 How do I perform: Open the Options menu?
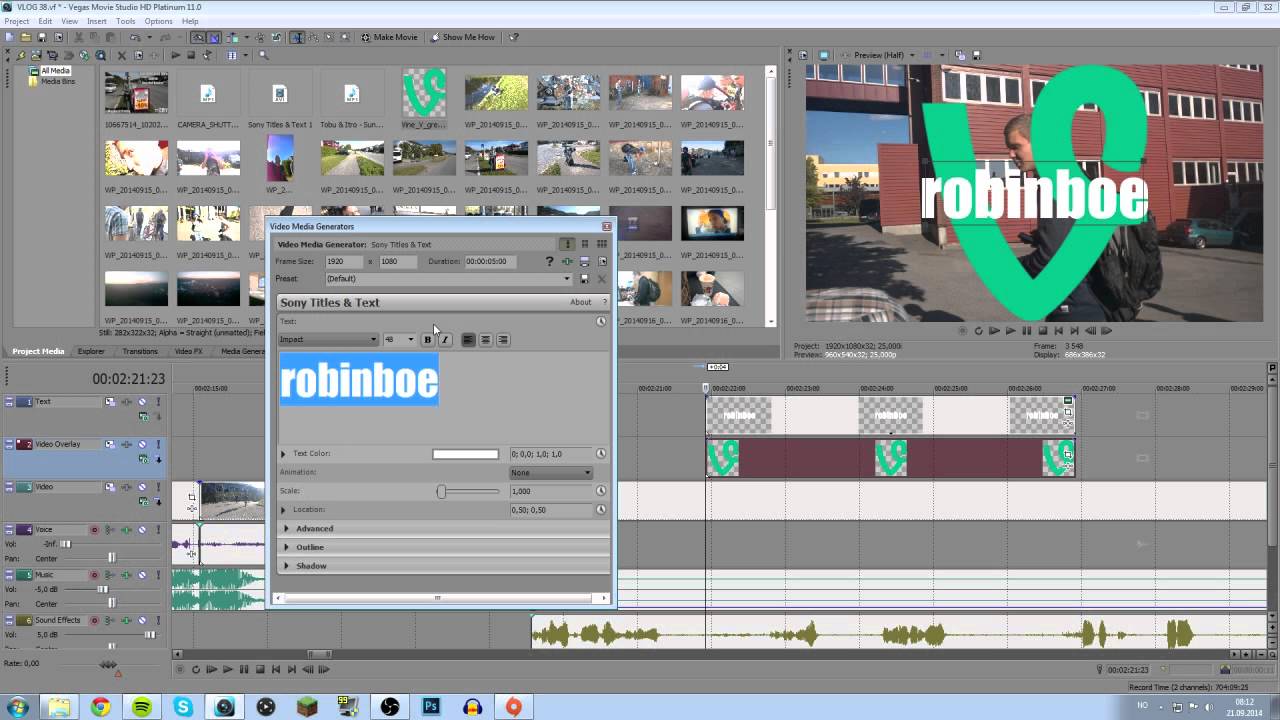tap(158, 21)
